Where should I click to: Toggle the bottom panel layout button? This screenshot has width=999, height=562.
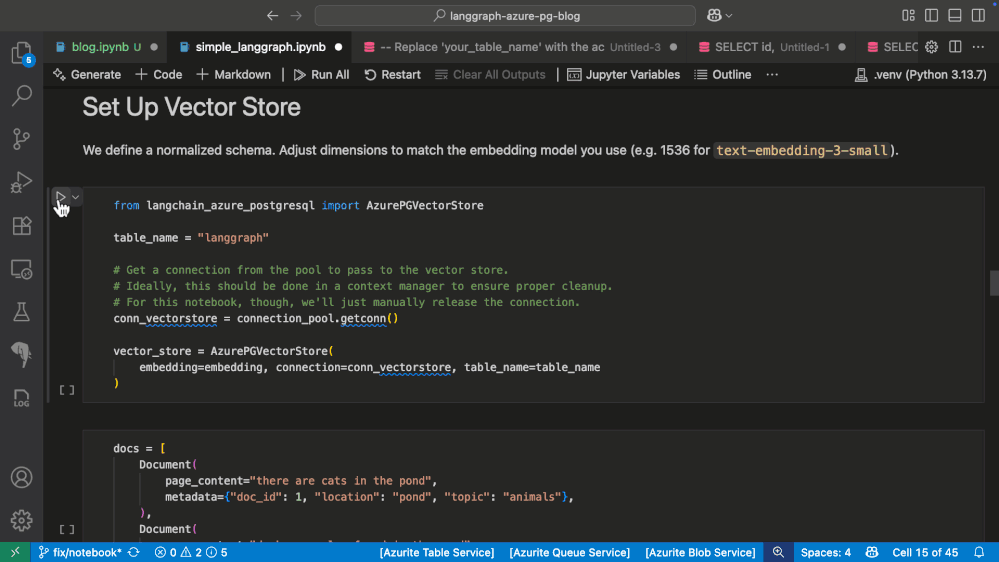pyautogui.click(x=954, y=16)
